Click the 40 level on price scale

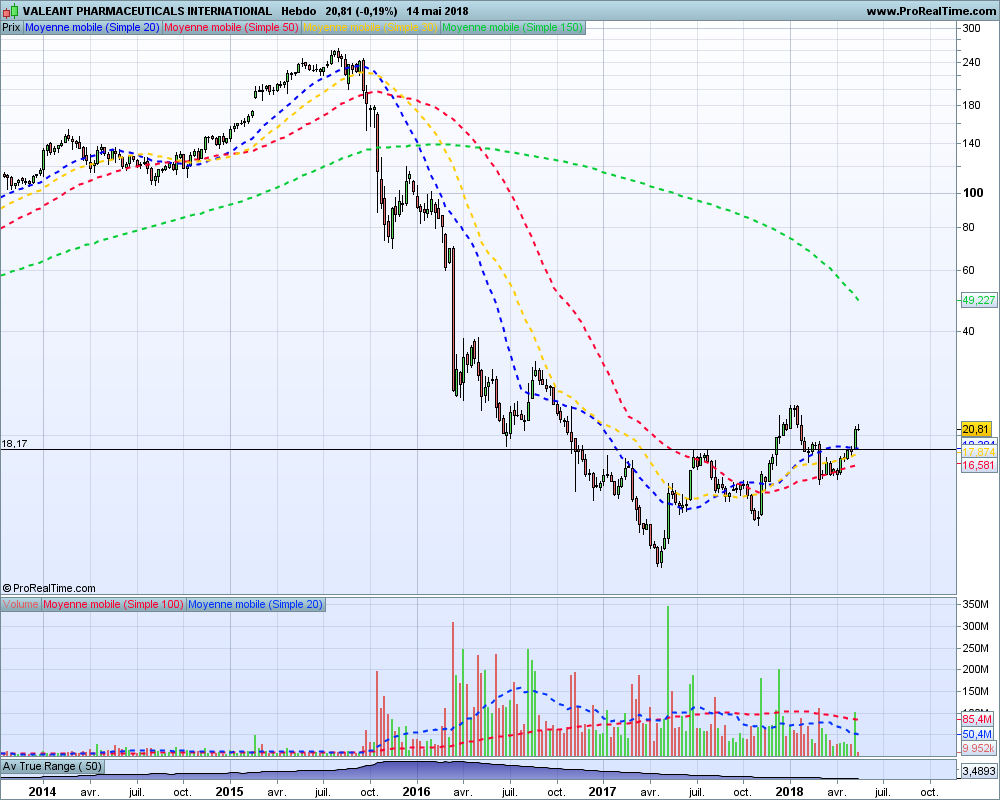click(x=968, y=331)
